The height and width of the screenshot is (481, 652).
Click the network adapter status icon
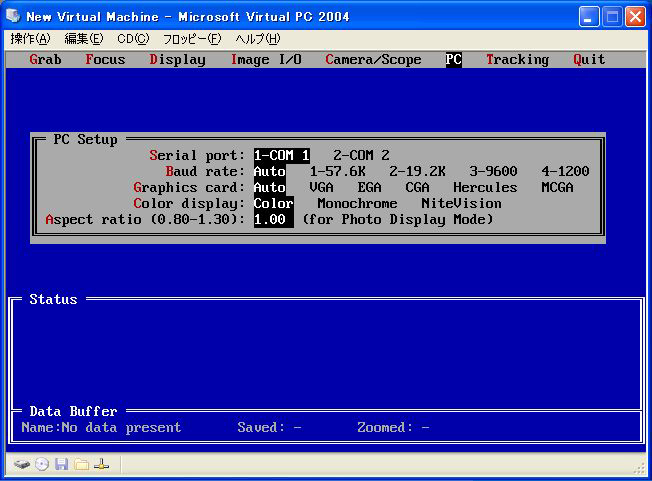[x=101, y=464]
